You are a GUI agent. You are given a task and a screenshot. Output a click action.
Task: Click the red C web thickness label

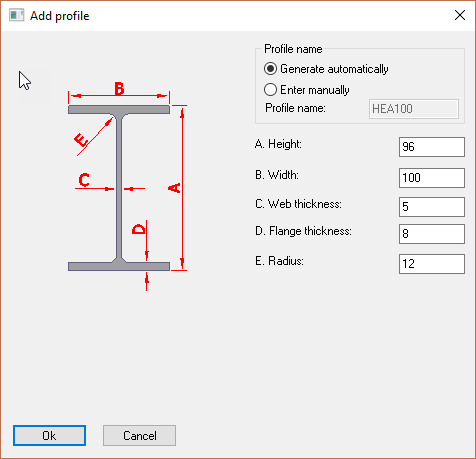[84, 180]
